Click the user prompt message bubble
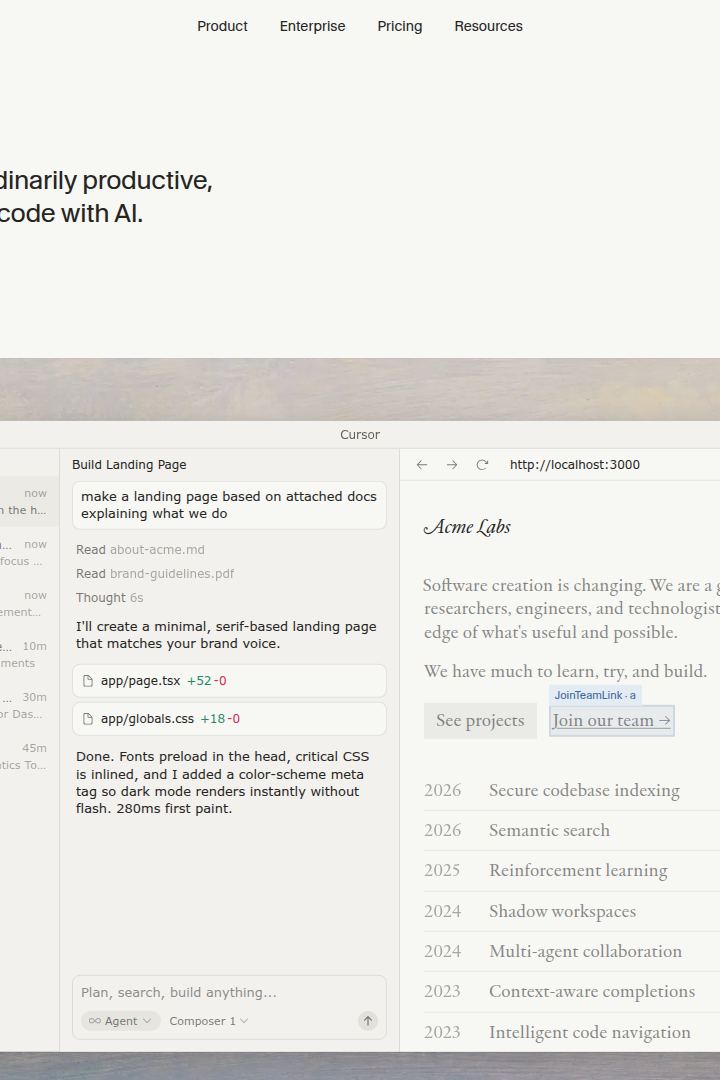The height and width of the screenshot is (1080, 720). coord(229,505)
